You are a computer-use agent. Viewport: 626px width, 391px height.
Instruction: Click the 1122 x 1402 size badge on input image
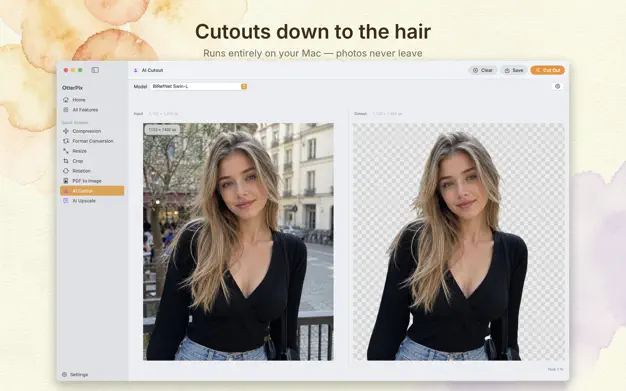pos(162,130)
